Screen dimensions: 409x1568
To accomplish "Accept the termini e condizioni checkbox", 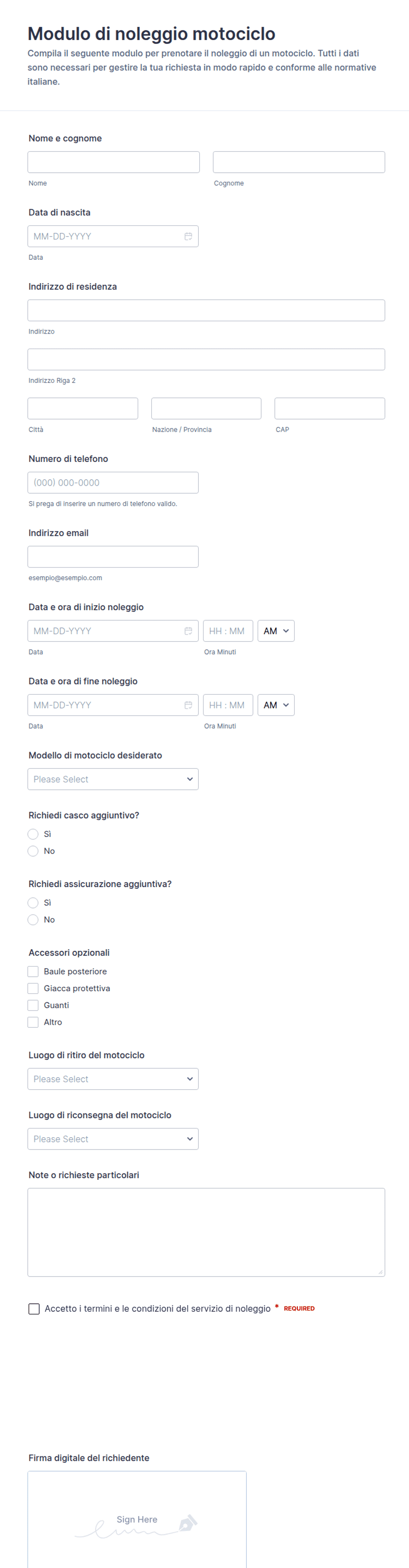I will (34, 1309).
